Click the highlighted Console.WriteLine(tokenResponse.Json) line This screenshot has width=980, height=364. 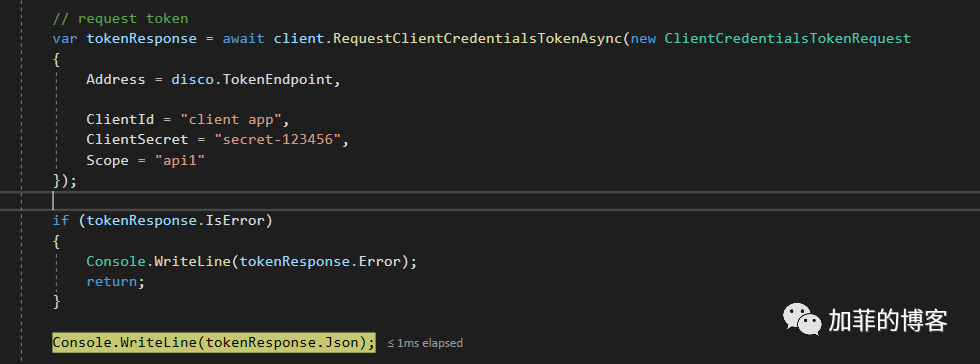click(x=214, y=342)
